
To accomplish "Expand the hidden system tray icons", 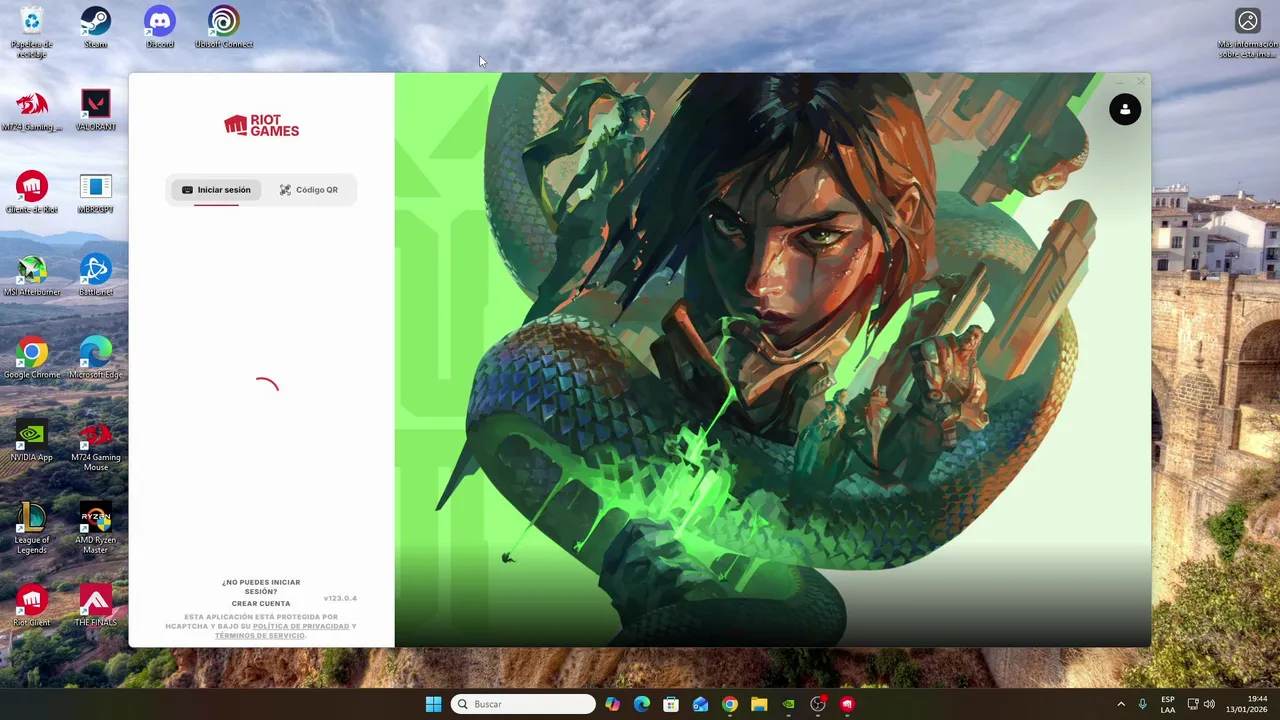I will pos(1120,704).
